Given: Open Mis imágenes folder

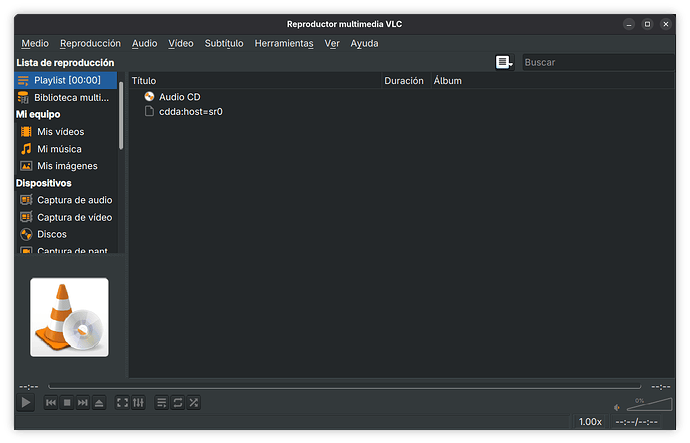Looking at the screenshot, I should (66, 166).
